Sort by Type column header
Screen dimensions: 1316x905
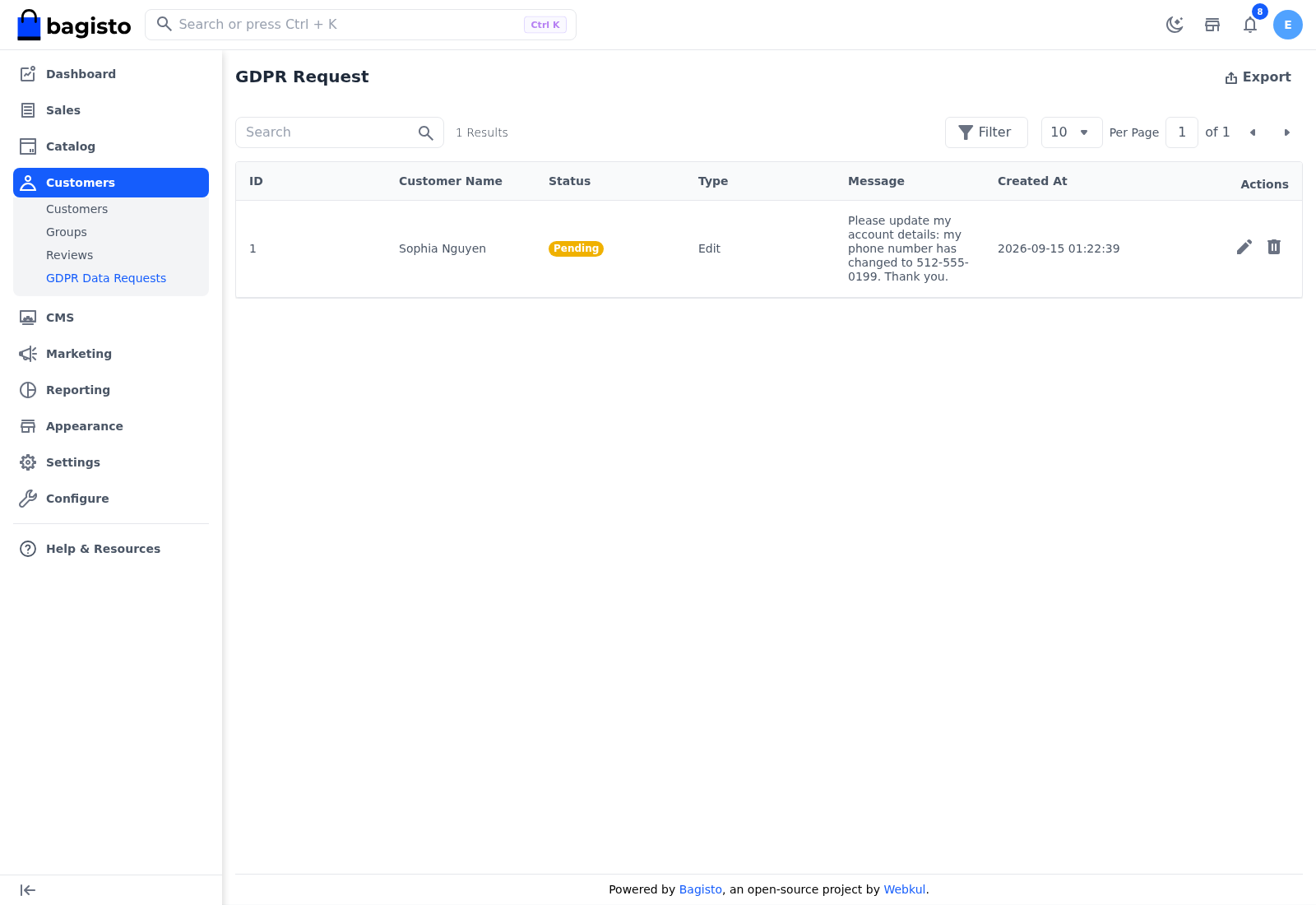tap(713, 181)
